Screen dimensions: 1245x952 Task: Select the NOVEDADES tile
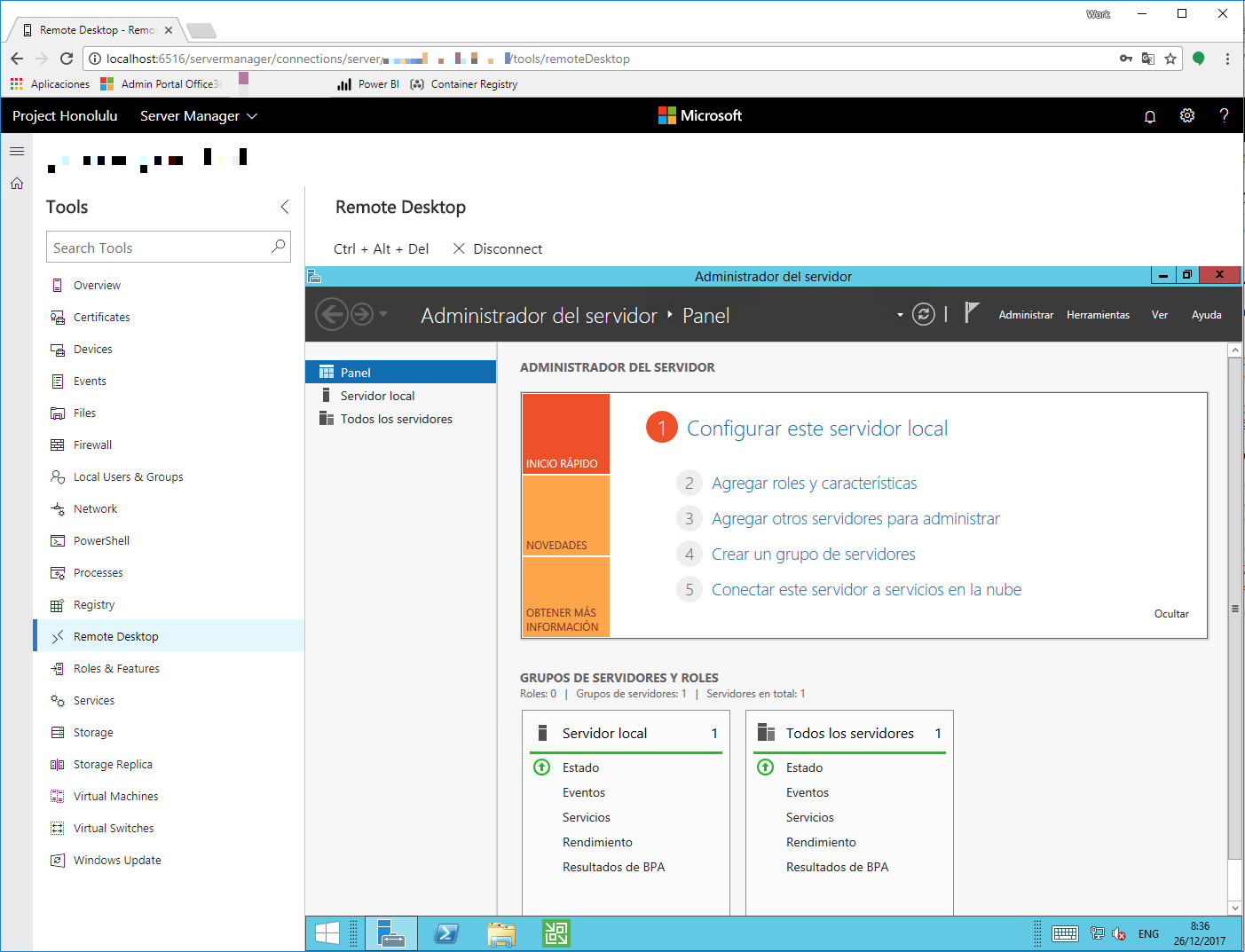click(x=566, y=515)
